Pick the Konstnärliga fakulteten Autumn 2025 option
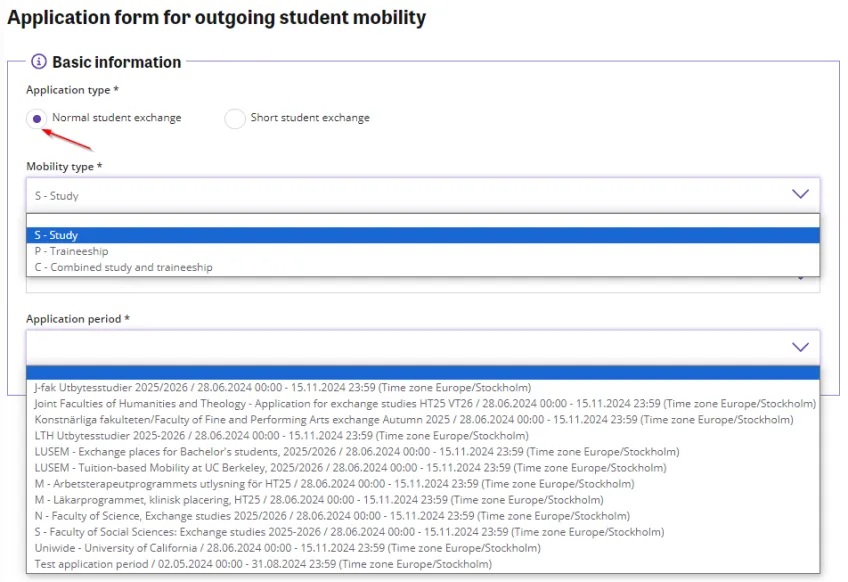 (x=300, y=419)
